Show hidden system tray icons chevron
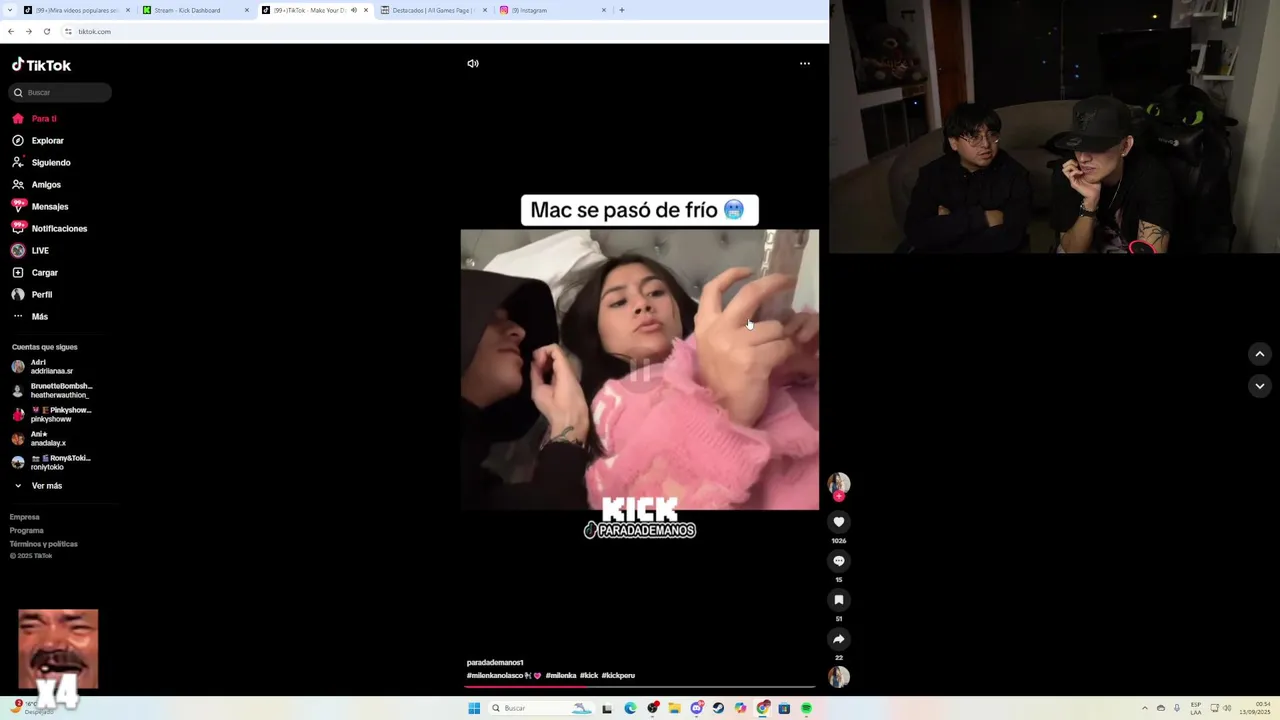1280x720 pixels. (x=1145, y=708)
